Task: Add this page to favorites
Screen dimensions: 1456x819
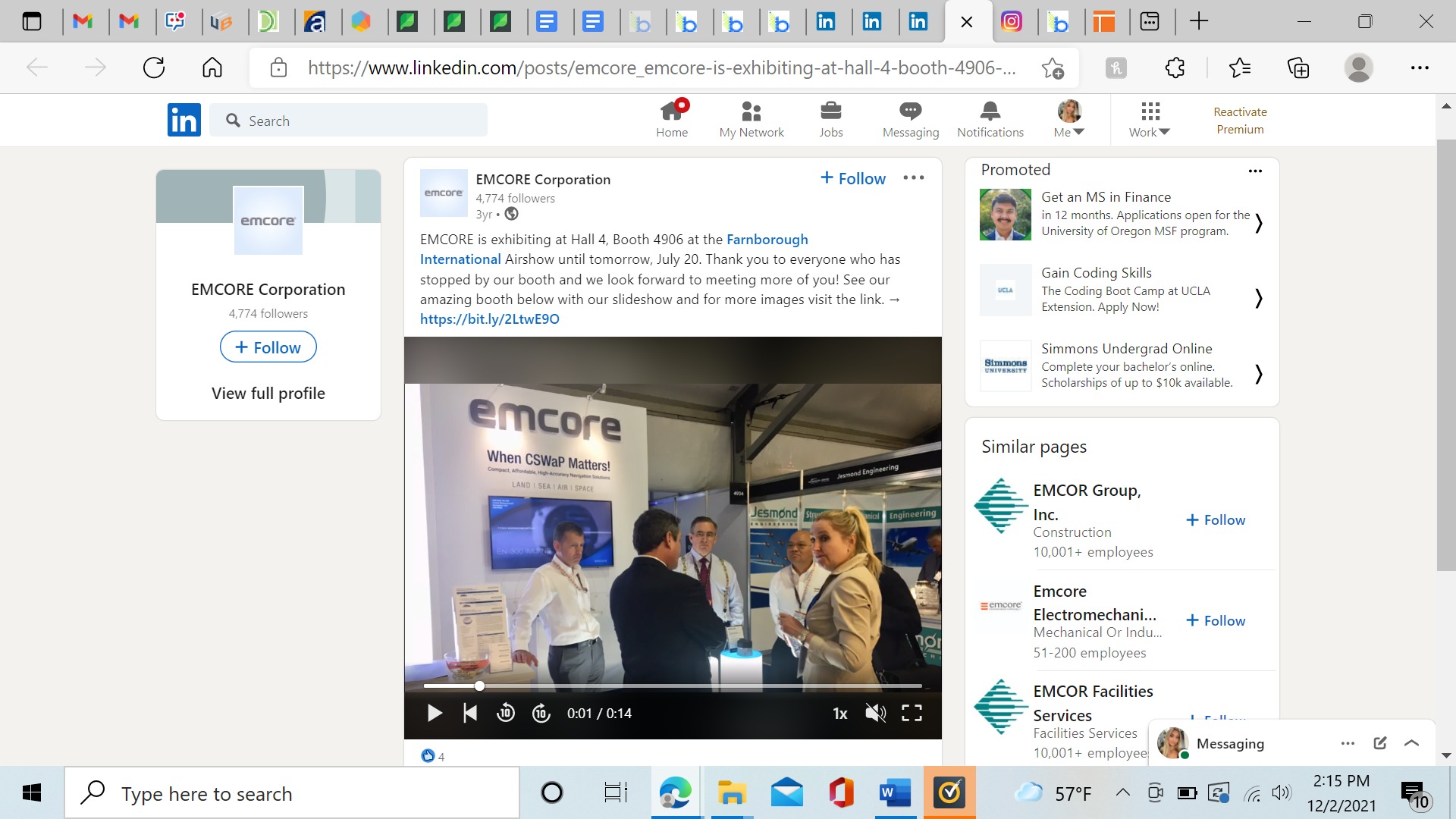Action: (1053, 68)
